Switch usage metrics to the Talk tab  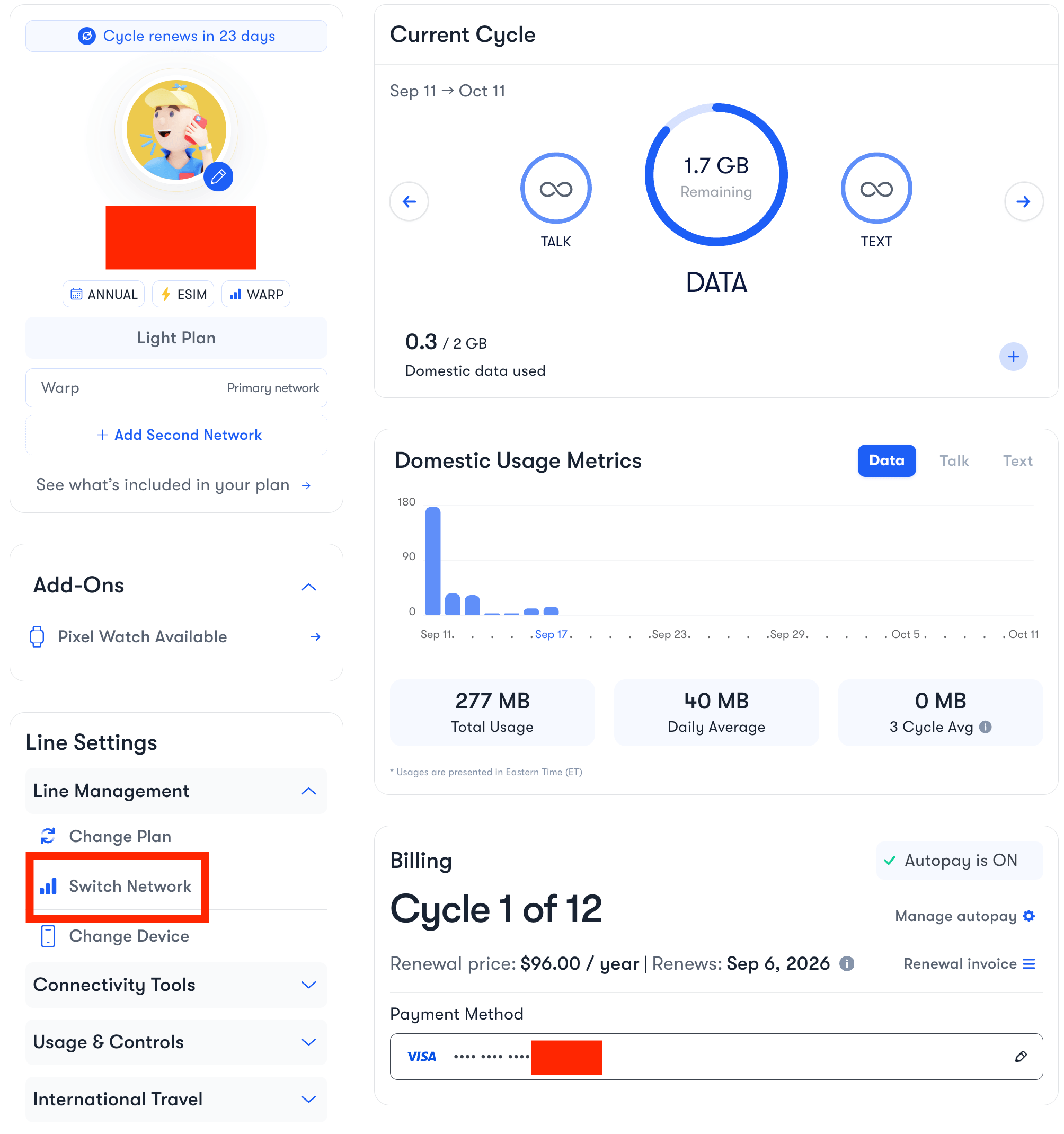click(x=954, y=460)
